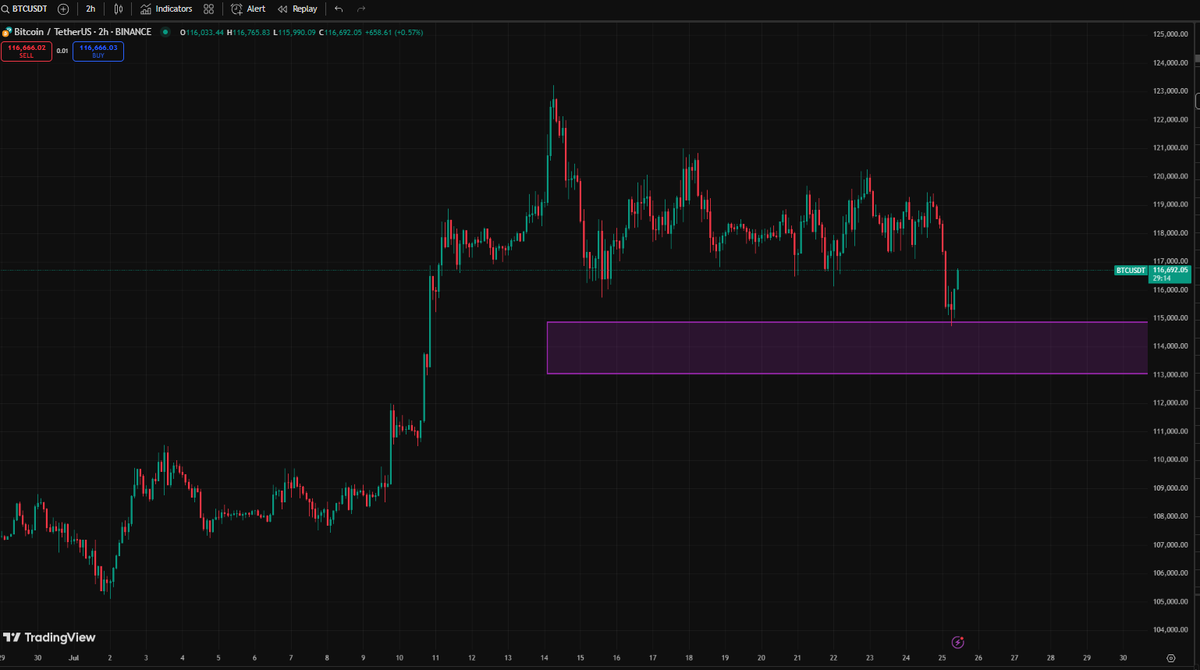Image resolution: width=1200 pixels, height=670 pixels.
Task: Click the 120,000.00 price scale label
Action: coord(1169,176)
